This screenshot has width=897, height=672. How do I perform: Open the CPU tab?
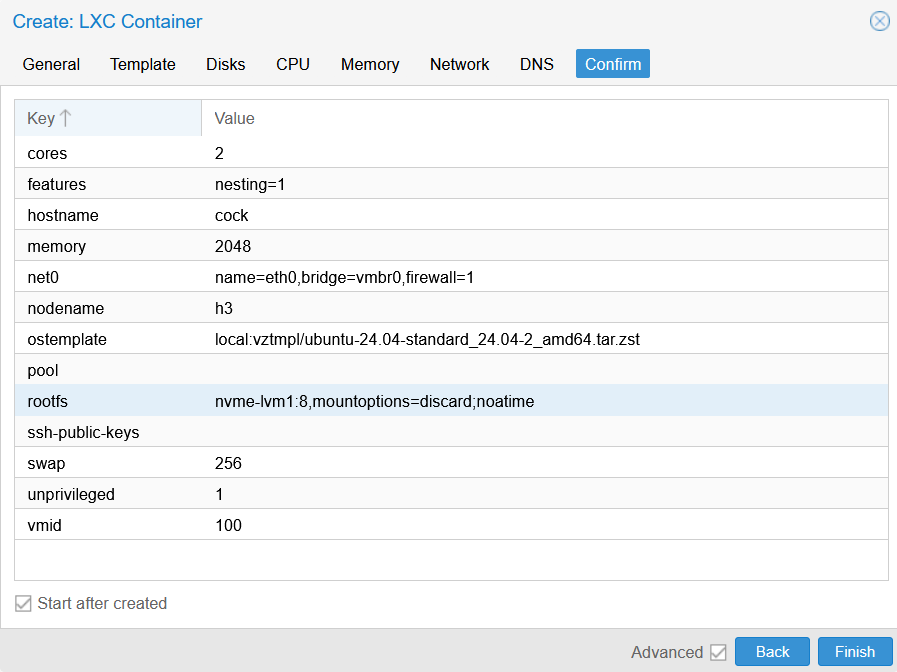click(x=293, y=64)
